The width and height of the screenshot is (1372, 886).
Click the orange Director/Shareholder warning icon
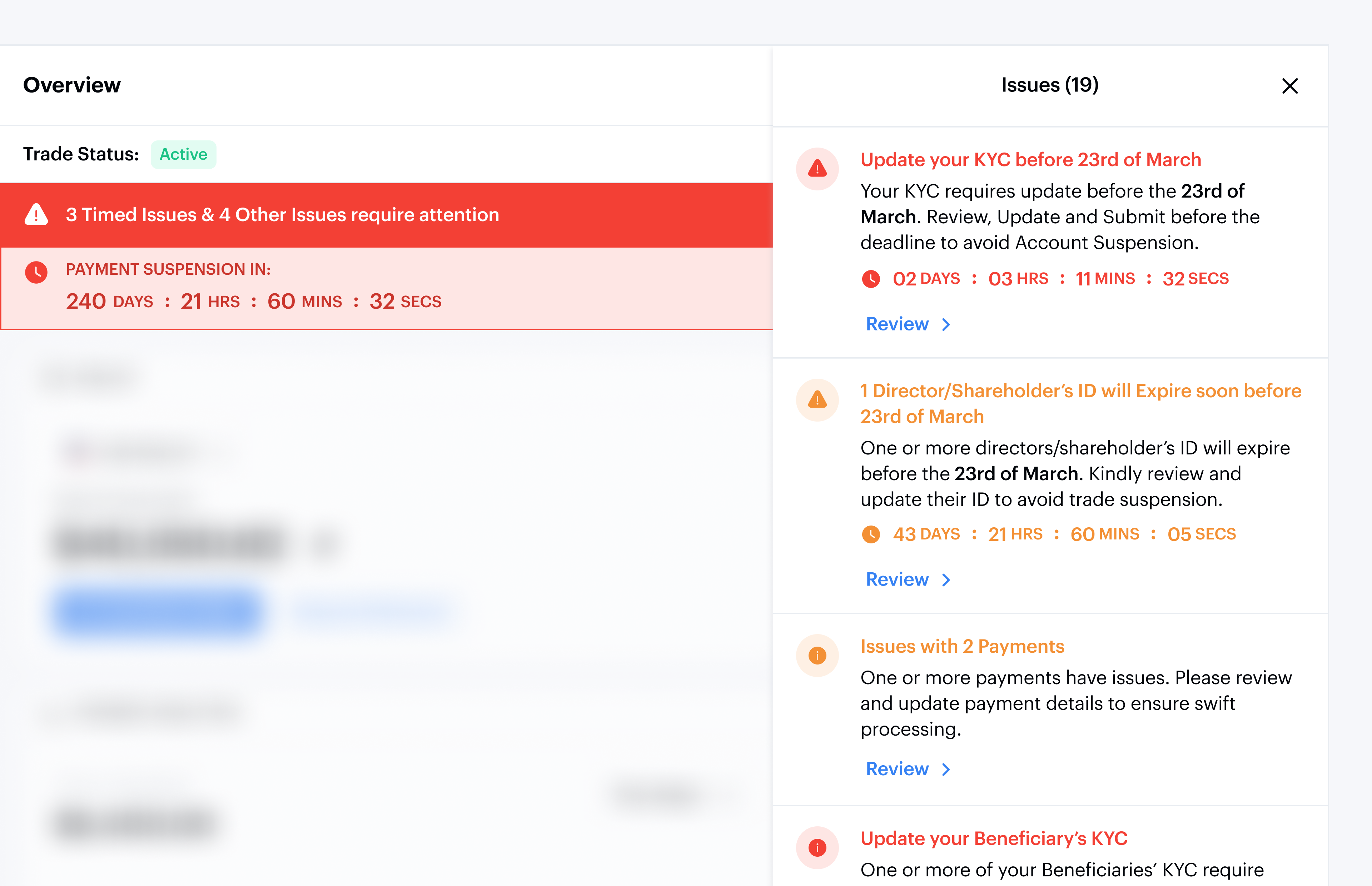point(817,400)
